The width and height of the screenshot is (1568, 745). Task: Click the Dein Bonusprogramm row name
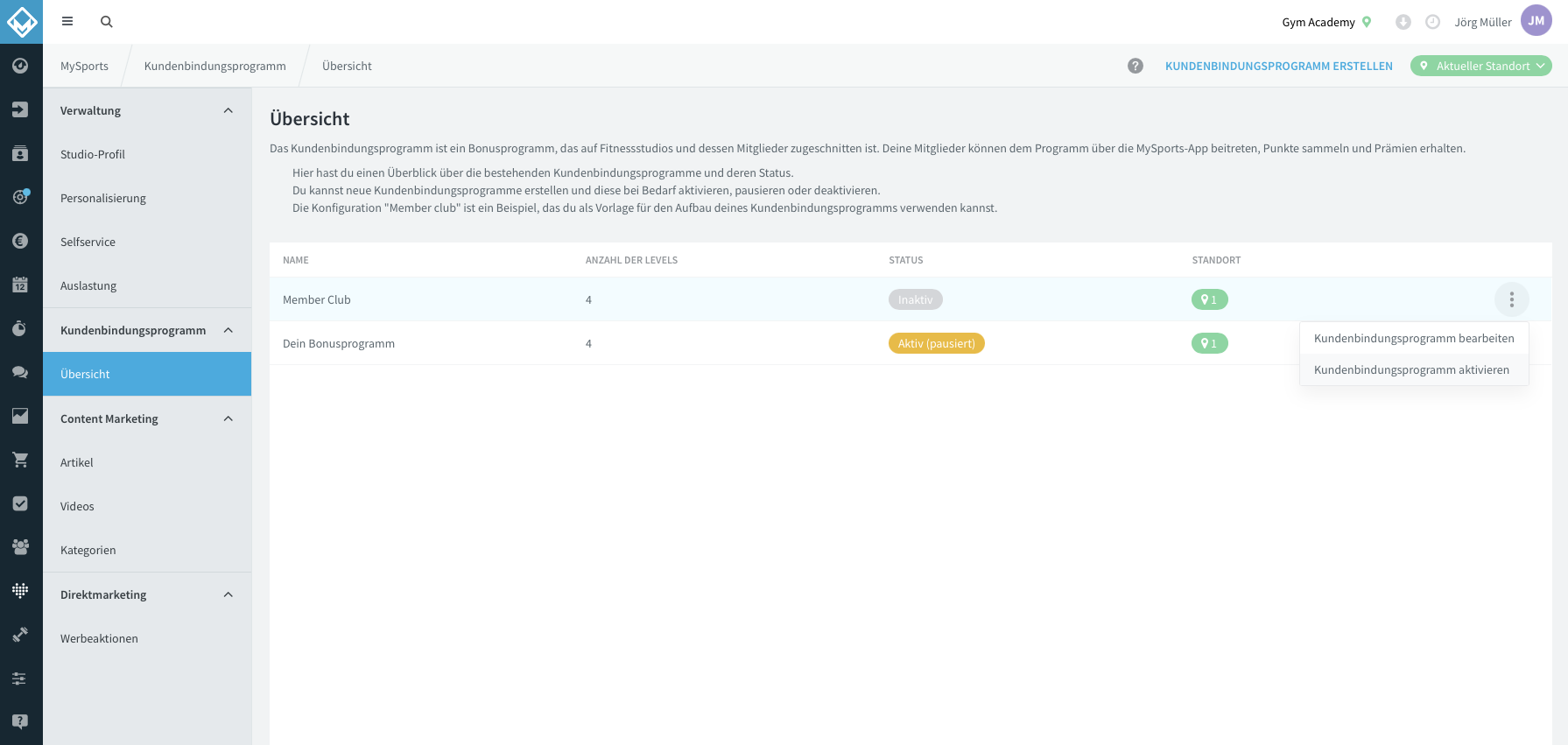tap(339, 343)
